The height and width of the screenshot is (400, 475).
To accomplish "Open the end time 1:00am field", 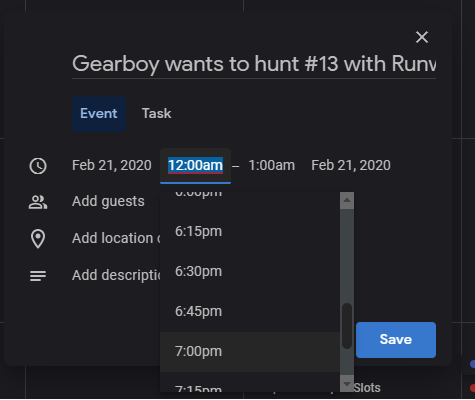I will pos(272,165).
